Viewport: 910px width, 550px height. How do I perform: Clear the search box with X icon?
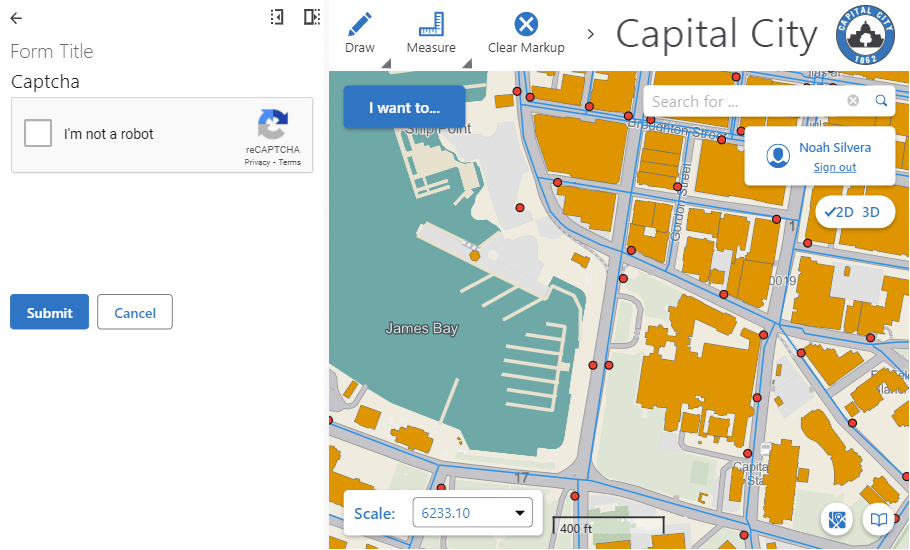853,101
